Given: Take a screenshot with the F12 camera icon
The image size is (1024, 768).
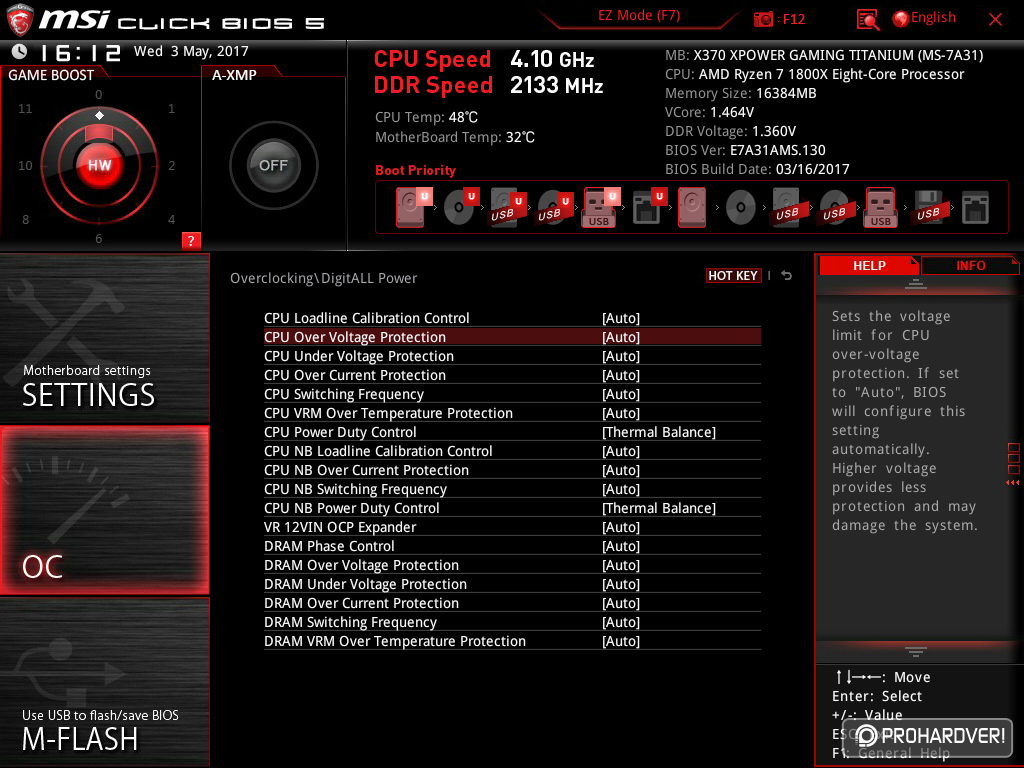Looking at the screenshot, I should click(763, 19).
